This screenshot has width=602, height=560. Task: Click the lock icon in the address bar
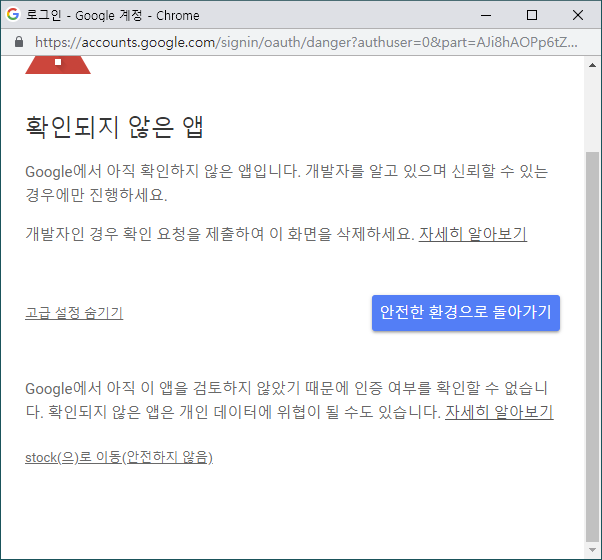tap(19, 42)
